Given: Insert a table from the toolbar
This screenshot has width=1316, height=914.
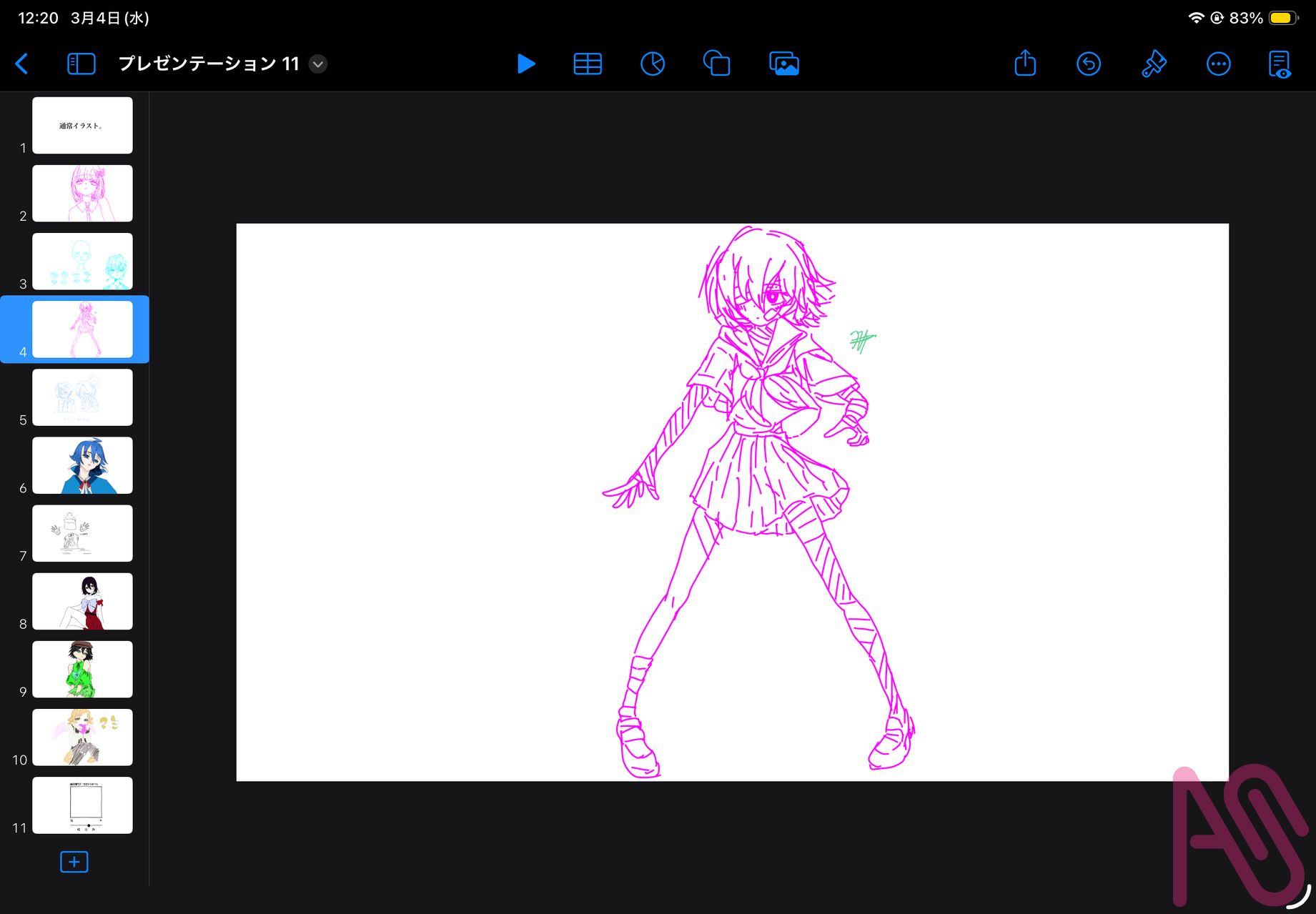Looking at the screenshot, I should [588, 64].
